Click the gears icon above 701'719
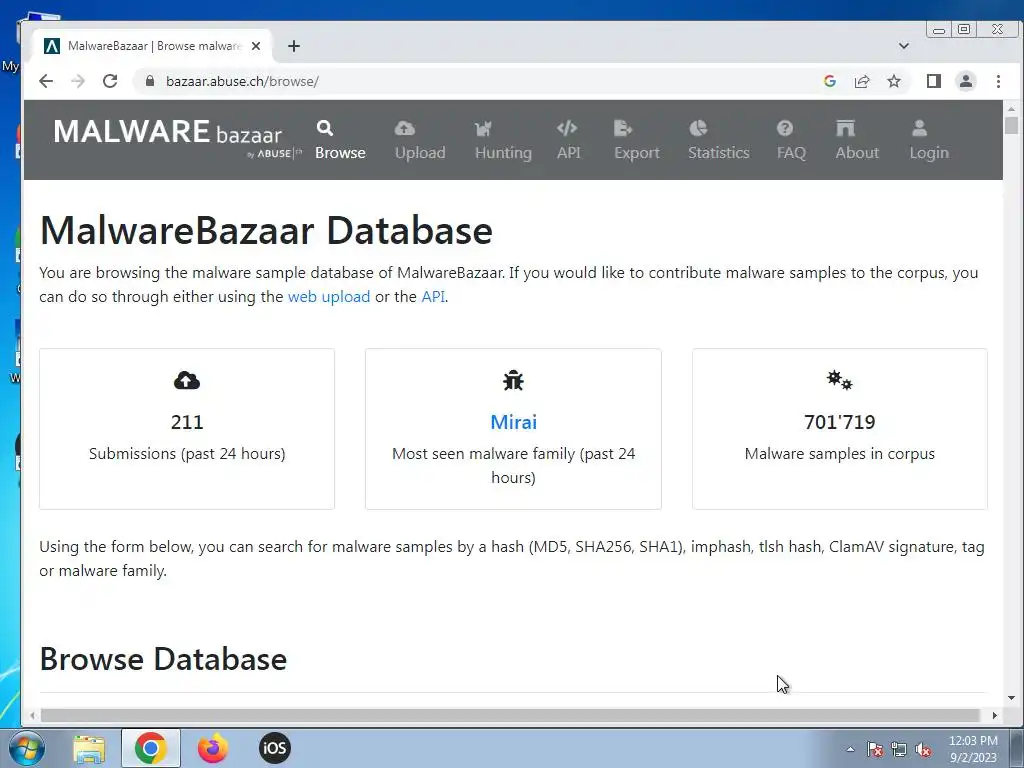The height and width of the screenshot is (768, 1024). tap(839, 380)
